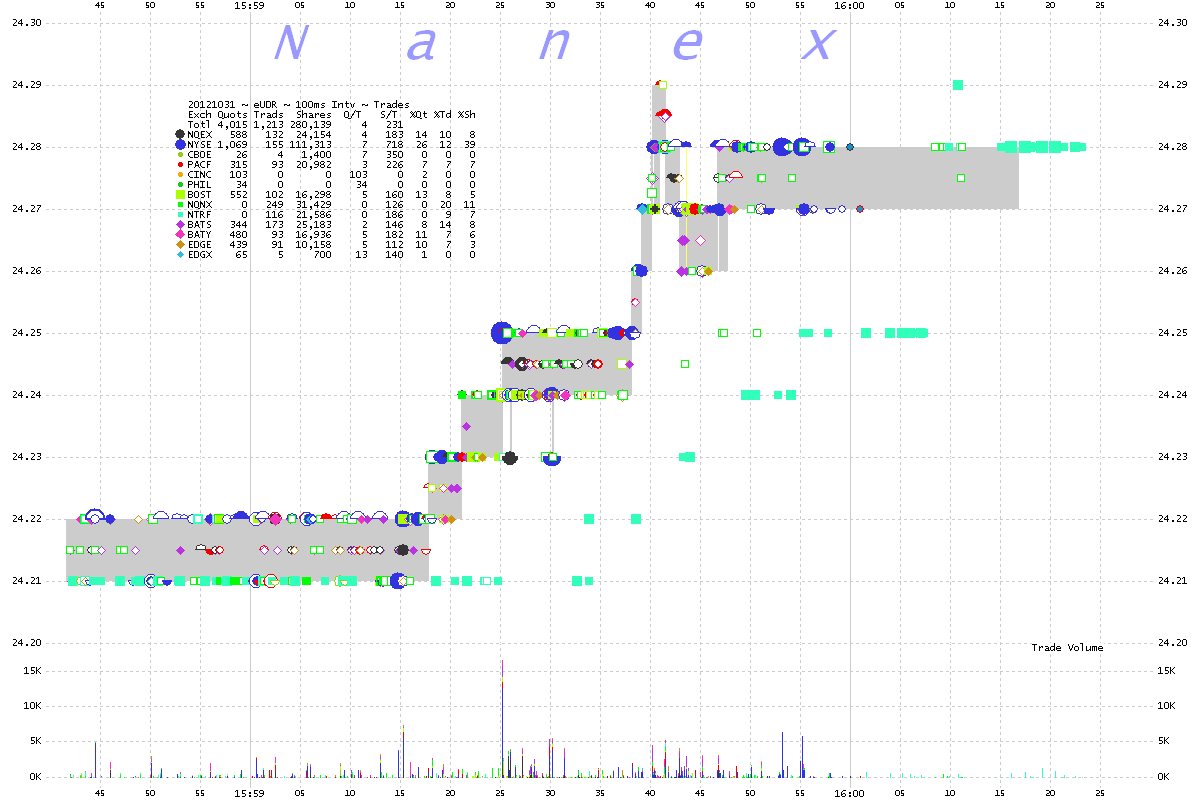Click the tallest trade volume spike
The image size is (1200, 800).
coord(501,717)
